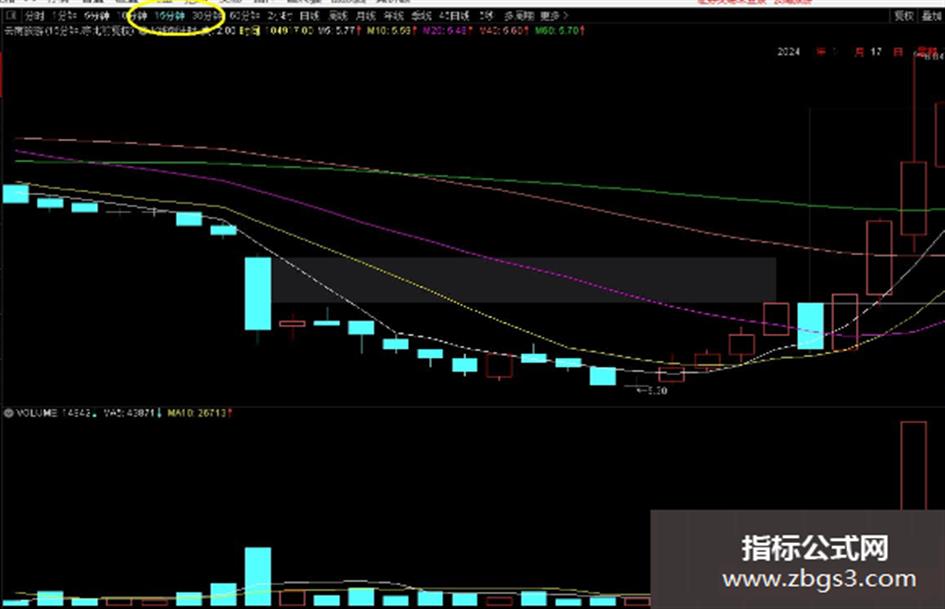The image size is (945, 609).
Task: Expand the 更多 more periods menu
Action: click(x=554, y=16)
